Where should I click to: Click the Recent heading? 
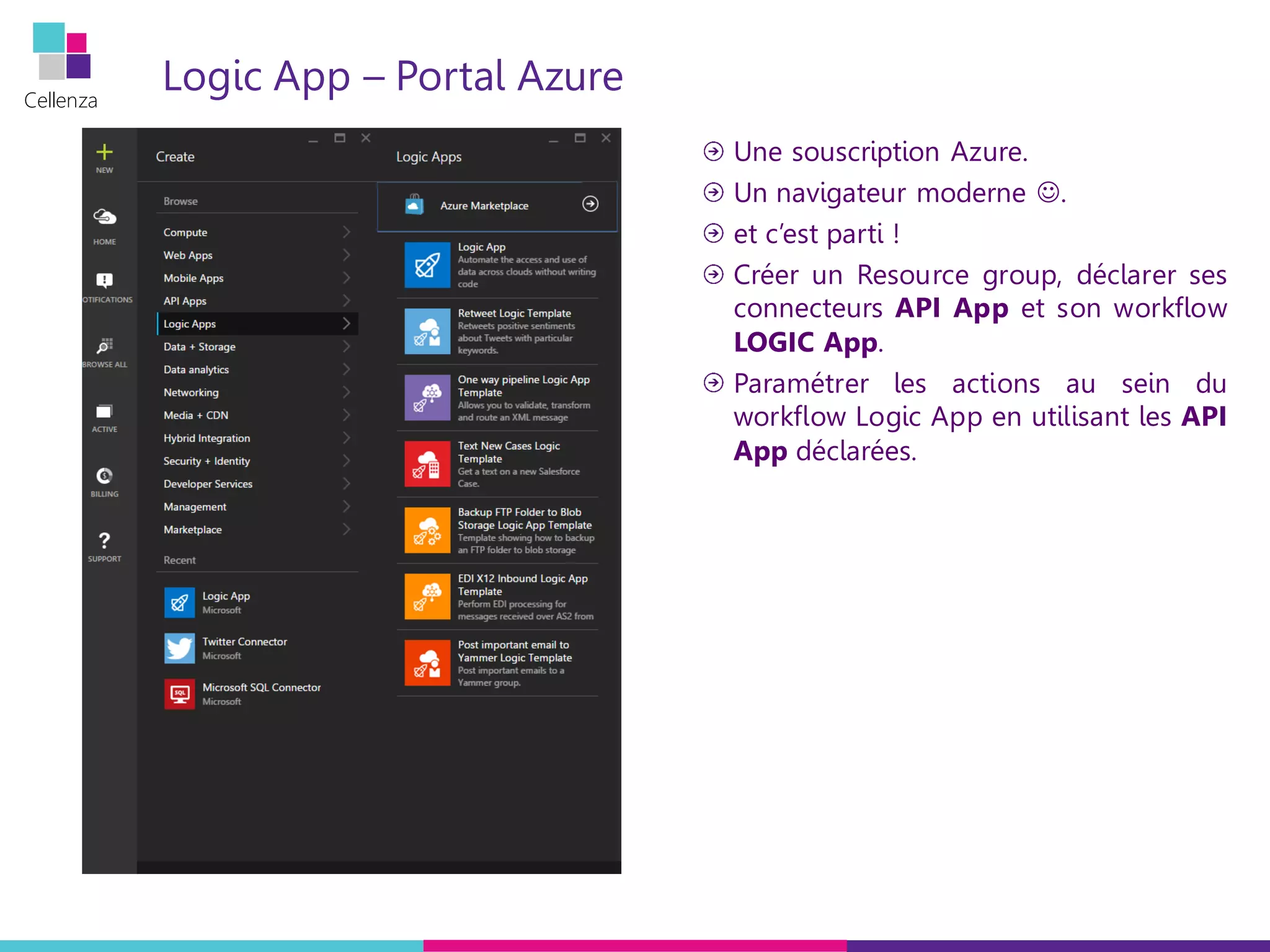click(x=179, y=560)
